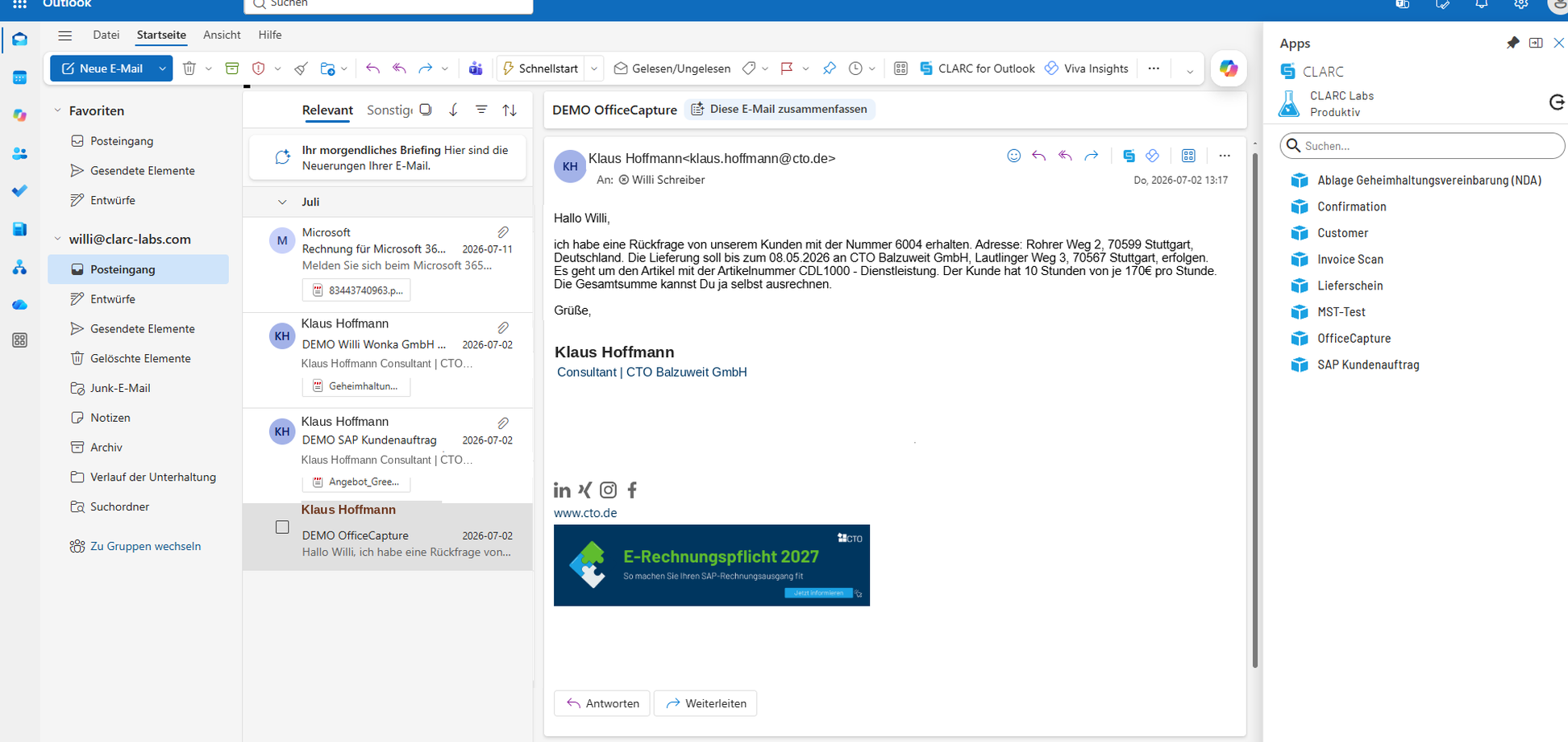
Task: Click Diese E-Mail zusammenfassen
Action: (780, 109)
